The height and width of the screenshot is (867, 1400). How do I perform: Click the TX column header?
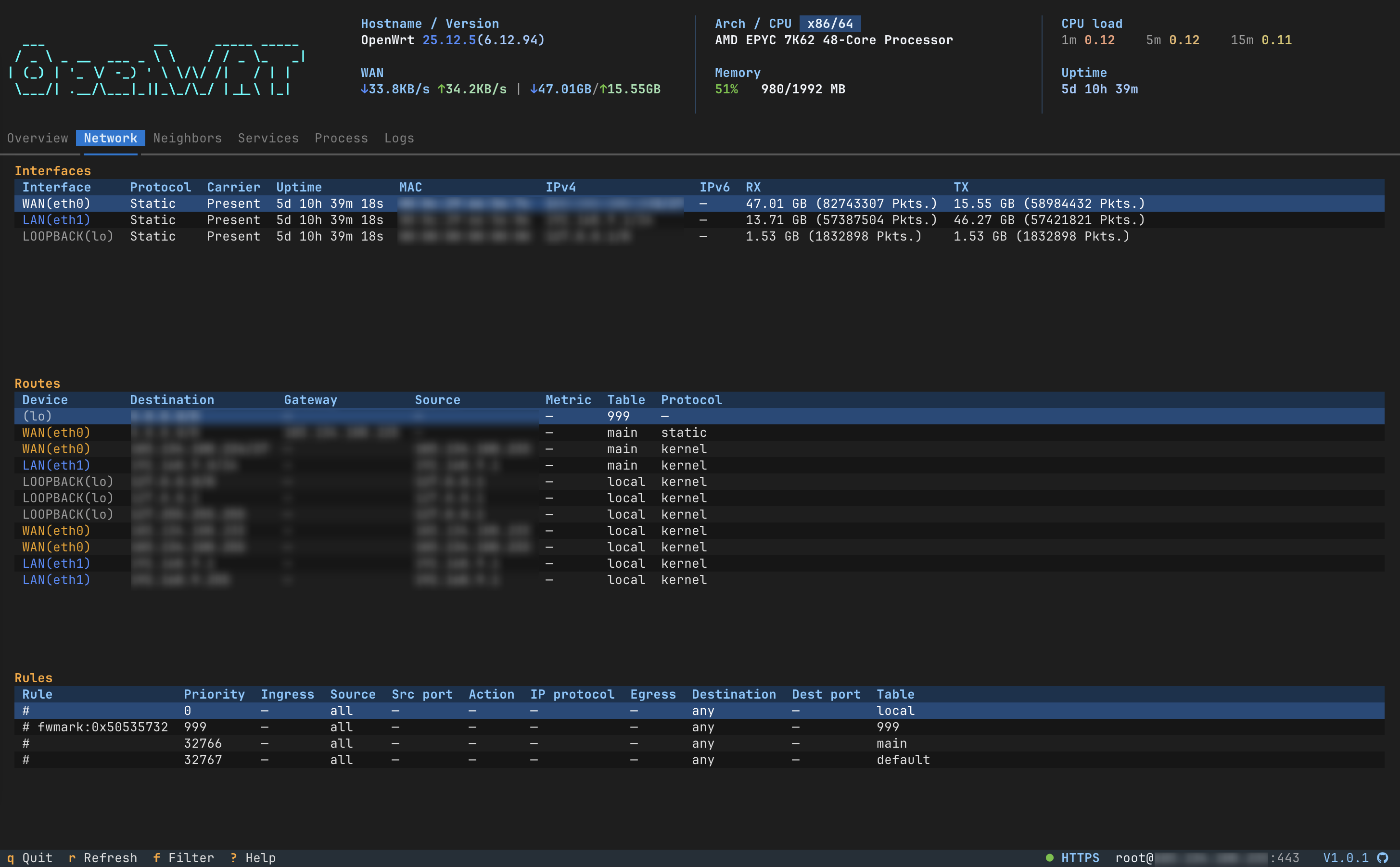point(961,187)
